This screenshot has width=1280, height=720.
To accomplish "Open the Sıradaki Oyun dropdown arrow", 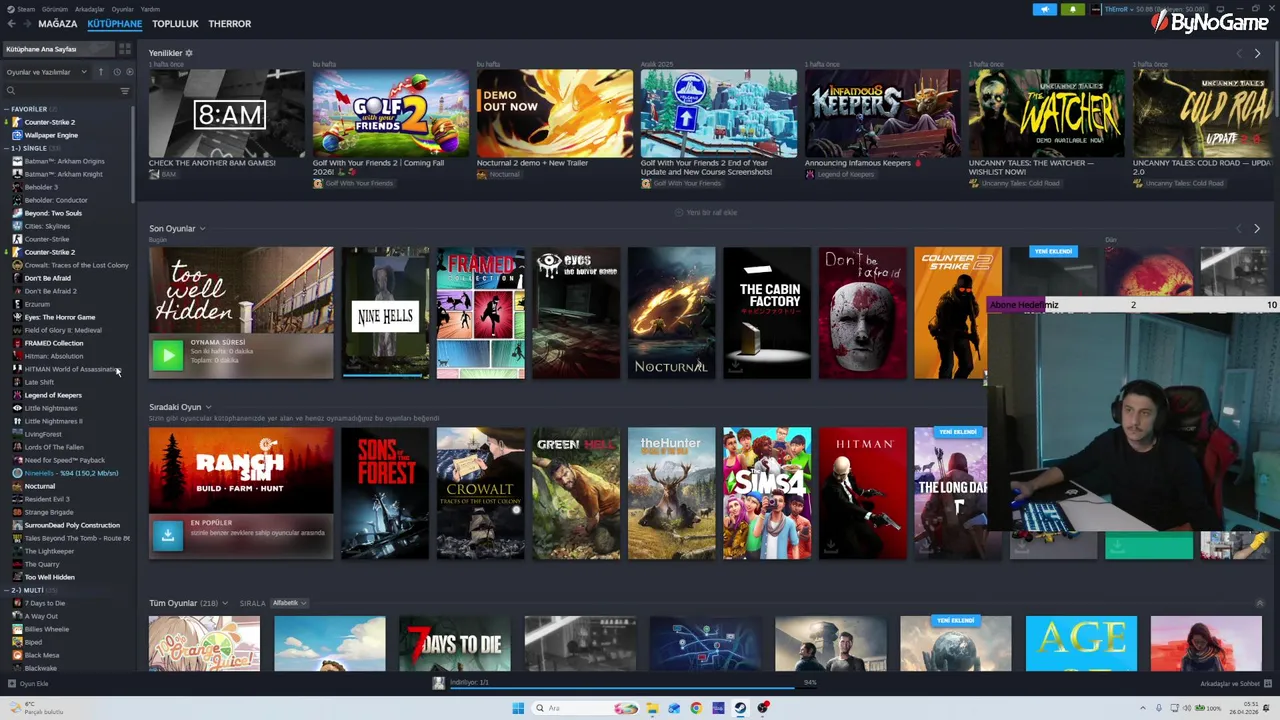I will (208, 407).
